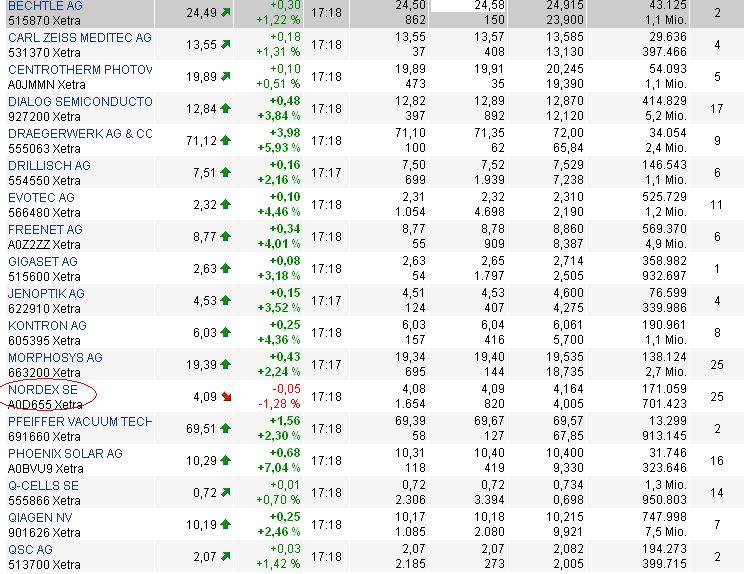The image size is (745, 574).
Task: Open DRAEGERWERK AG & CC link
Action: [80, 134]
